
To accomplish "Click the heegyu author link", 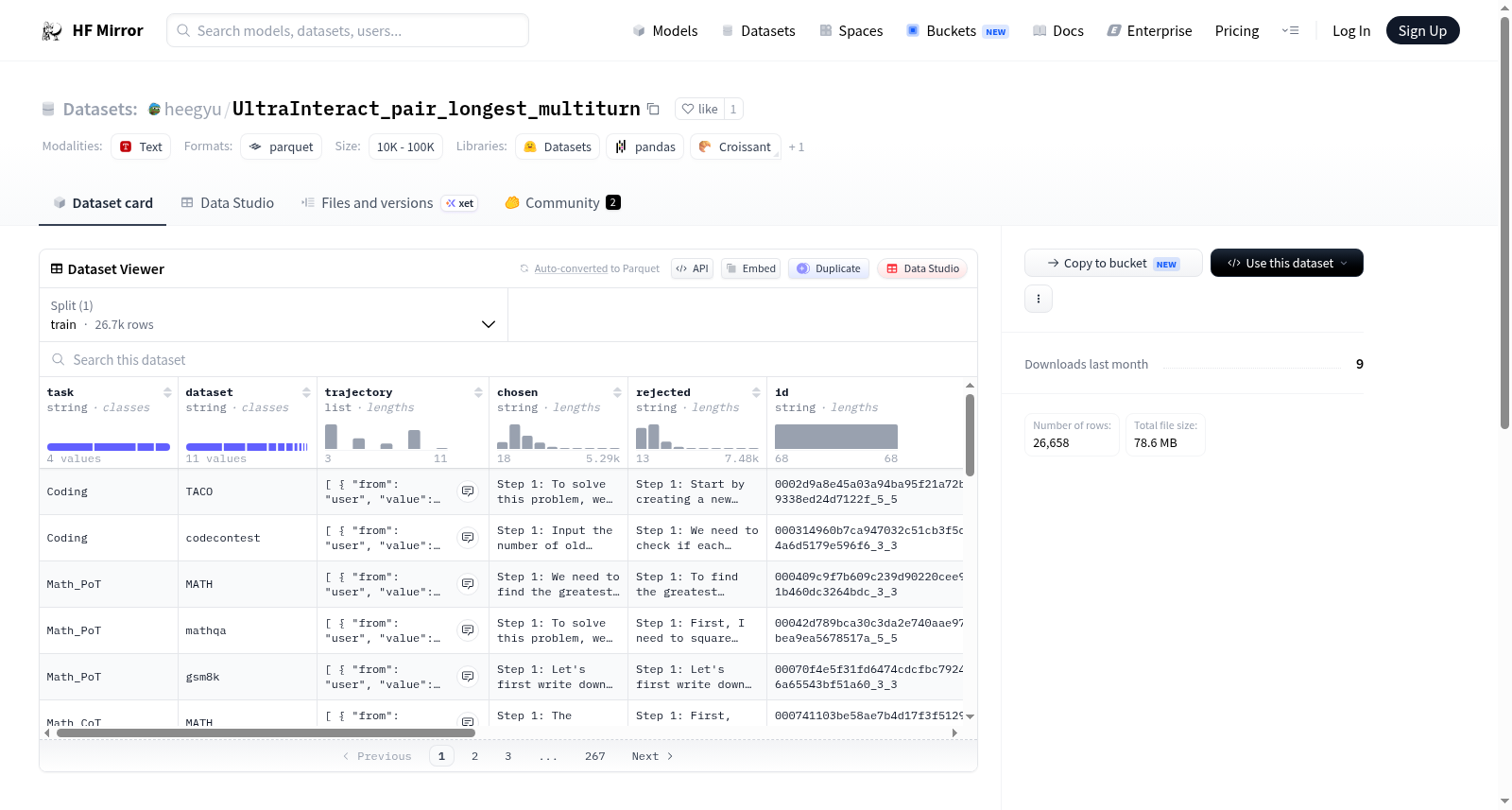I will (x=193, y=110).
